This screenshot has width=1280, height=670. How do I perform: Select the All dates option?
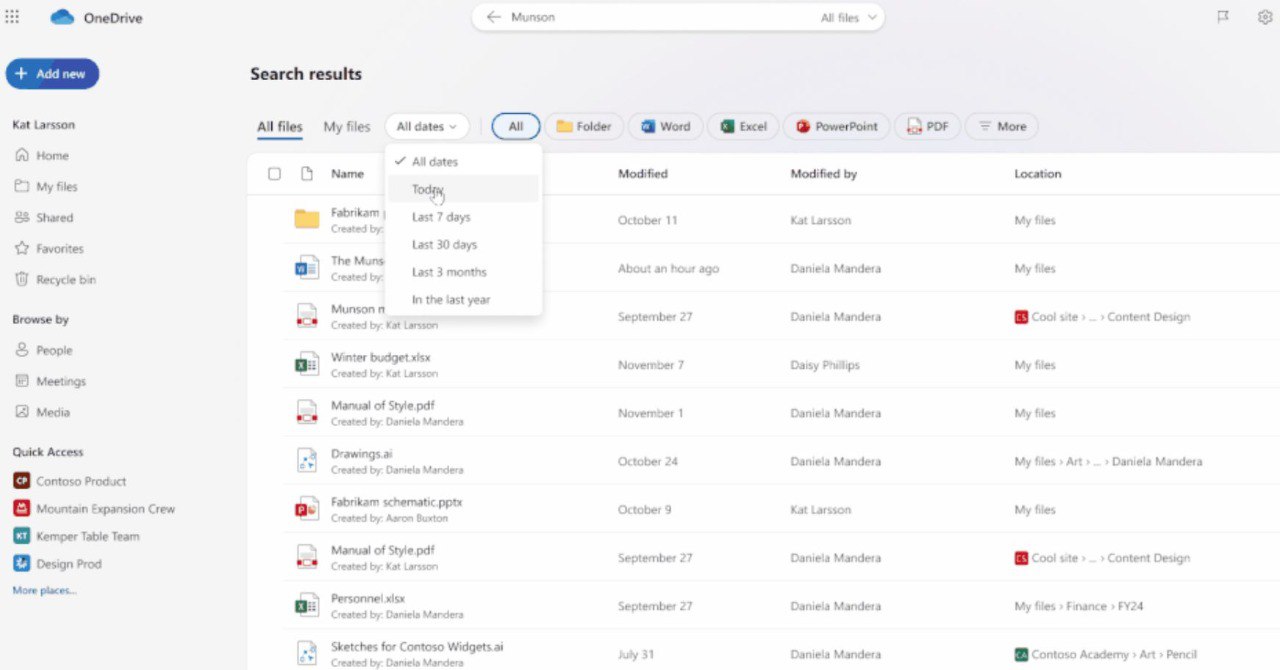point(463,161)
